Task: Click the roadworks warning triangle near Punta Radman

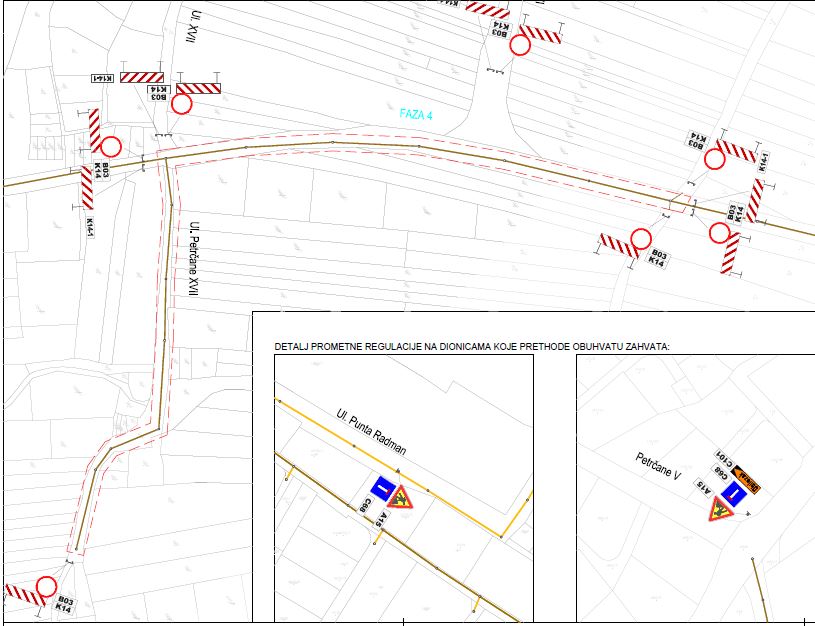Action: click(x=400, y=499)
